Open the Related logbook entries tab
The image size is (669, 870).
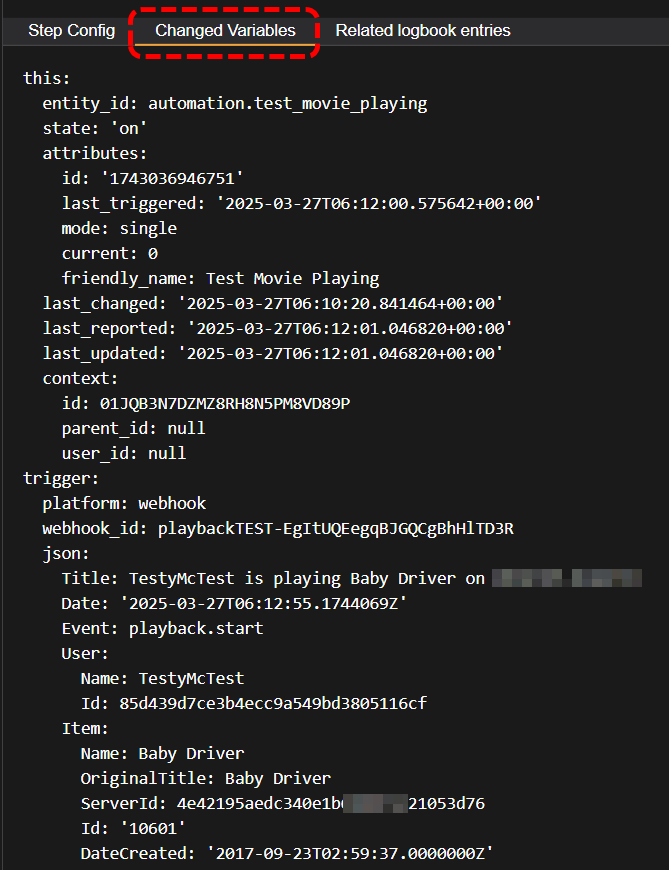click(x=423, y=31)
